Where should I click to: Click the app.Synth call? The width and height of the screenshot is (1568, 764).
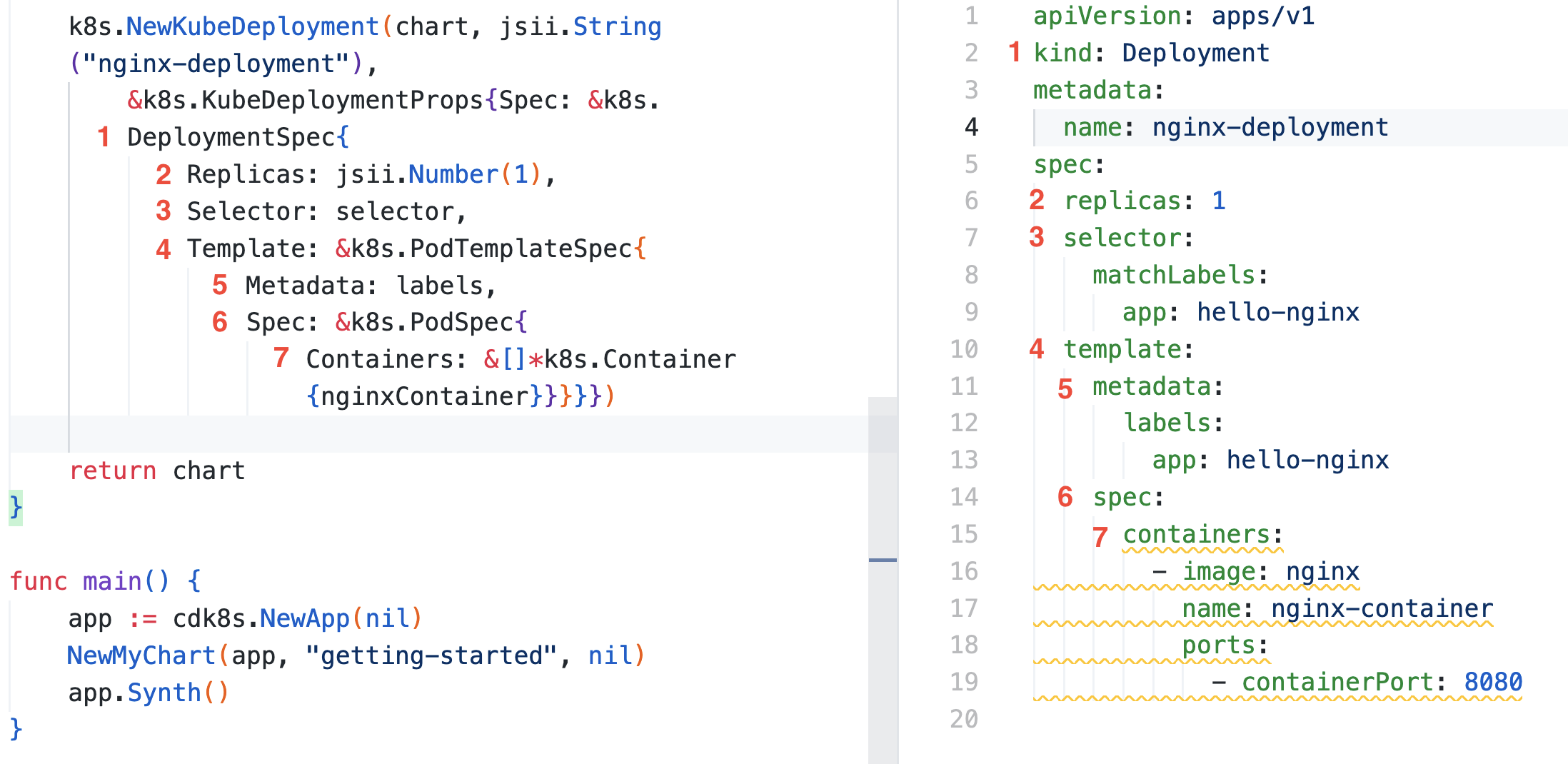(149, 692)
